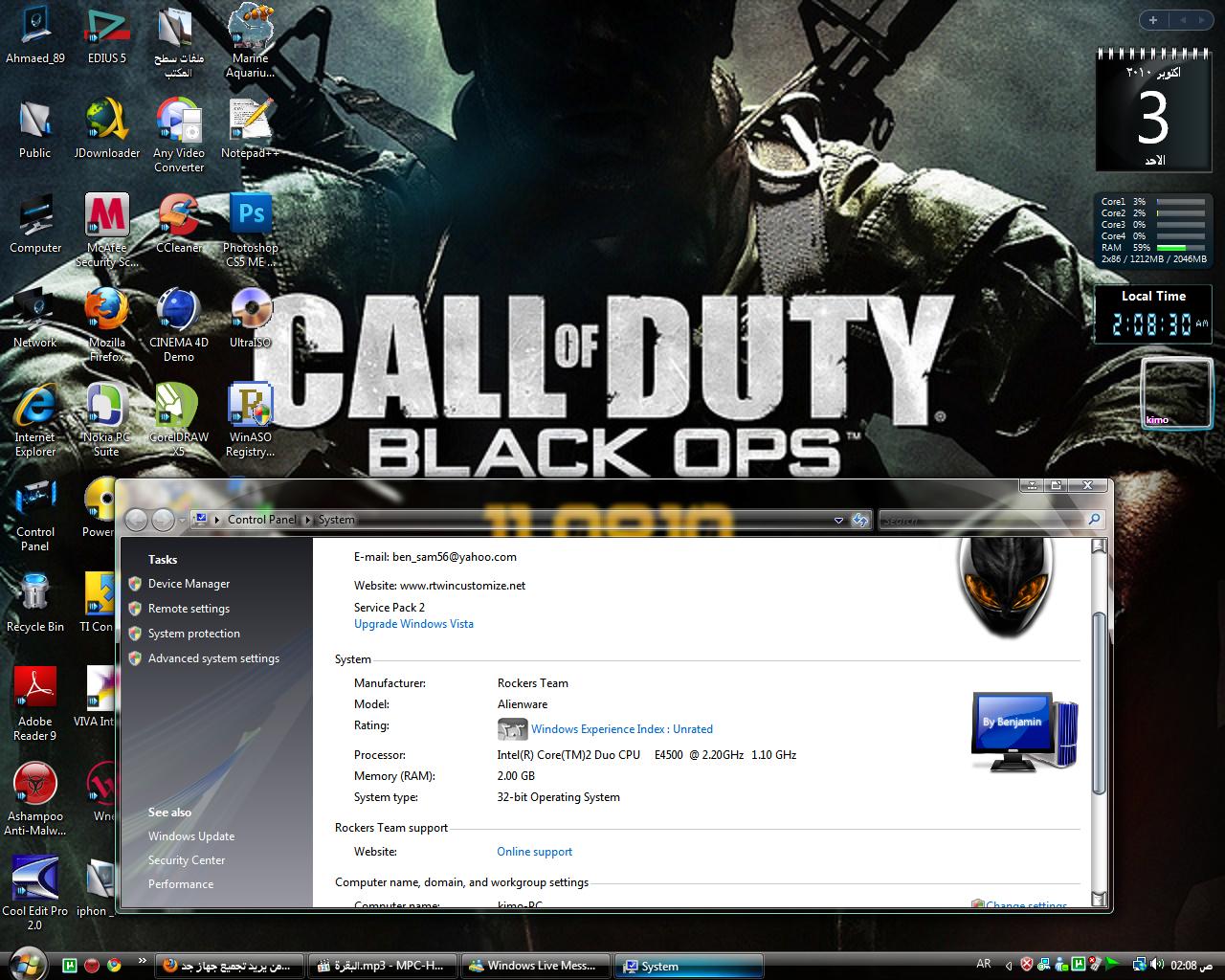This screenshot has width=1225, height=980.
Task: Click the sidebar add gadget plus button
Action: tap(1153, 20)
